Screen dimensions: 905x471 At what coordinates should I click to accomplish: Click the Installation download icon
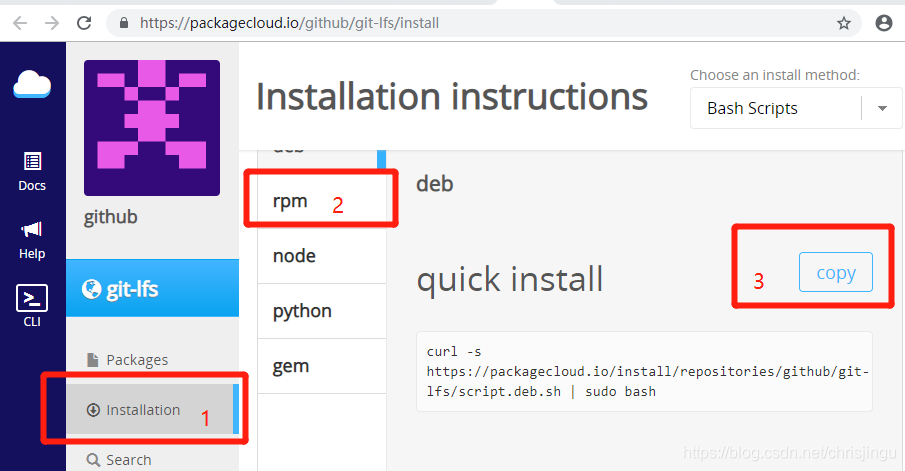93,410
